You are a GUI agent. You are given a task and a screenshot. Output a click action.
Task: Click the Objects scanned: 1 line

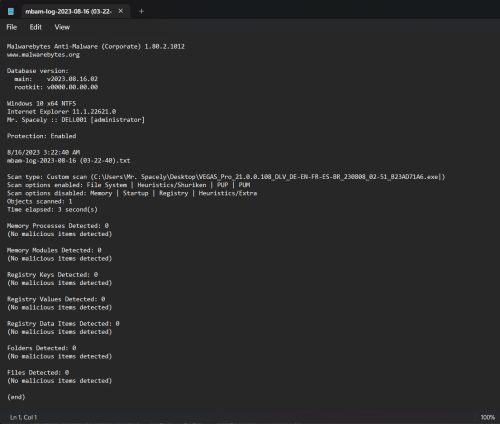pos(40,201)
